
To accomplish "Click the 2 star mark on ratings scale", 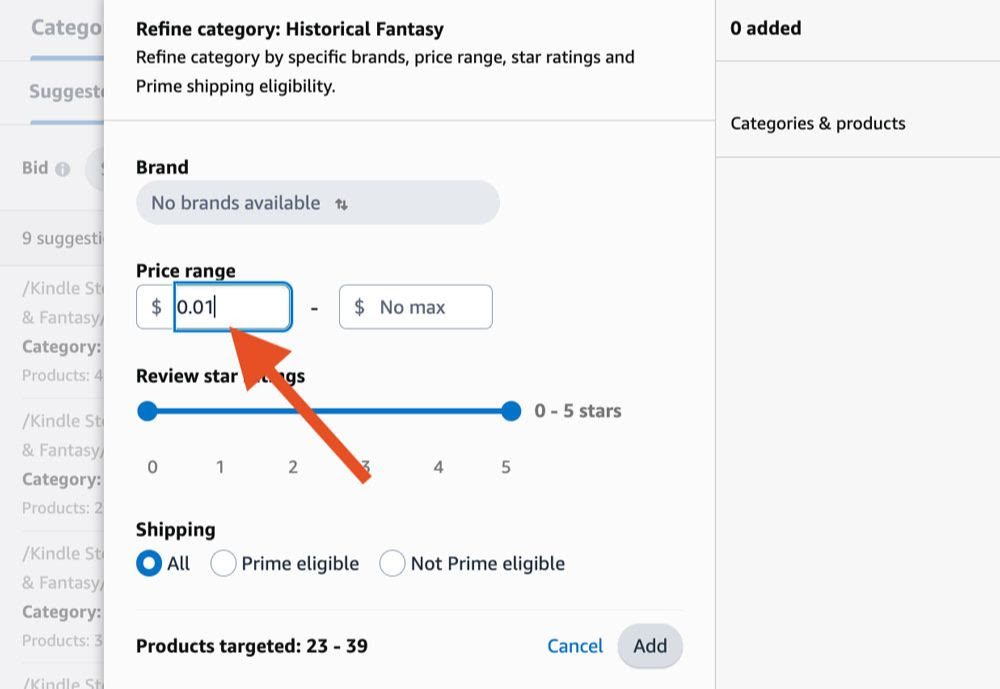I will pyautogui.click(x=293, y=467).
